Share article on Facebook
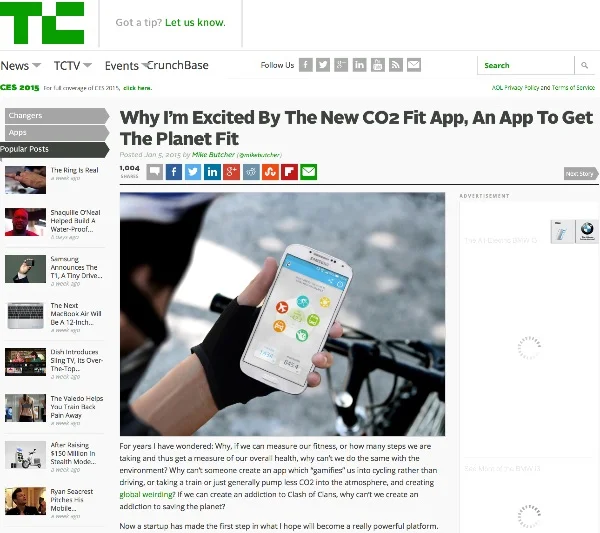Image resolution: width=600 pixels, height=533 pixels. click(x=174, y=172)
